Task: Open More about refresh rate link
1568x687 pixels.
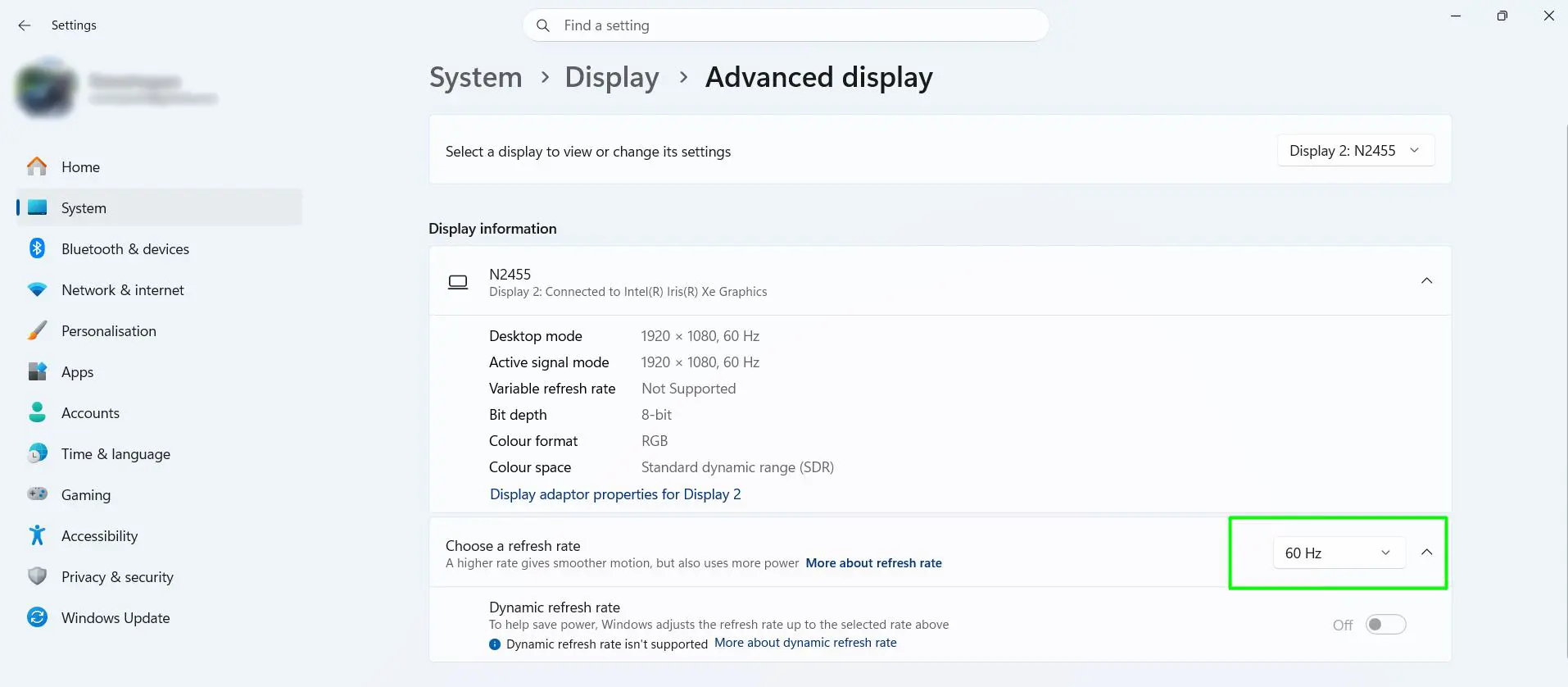Action: [x=873, y=563]
